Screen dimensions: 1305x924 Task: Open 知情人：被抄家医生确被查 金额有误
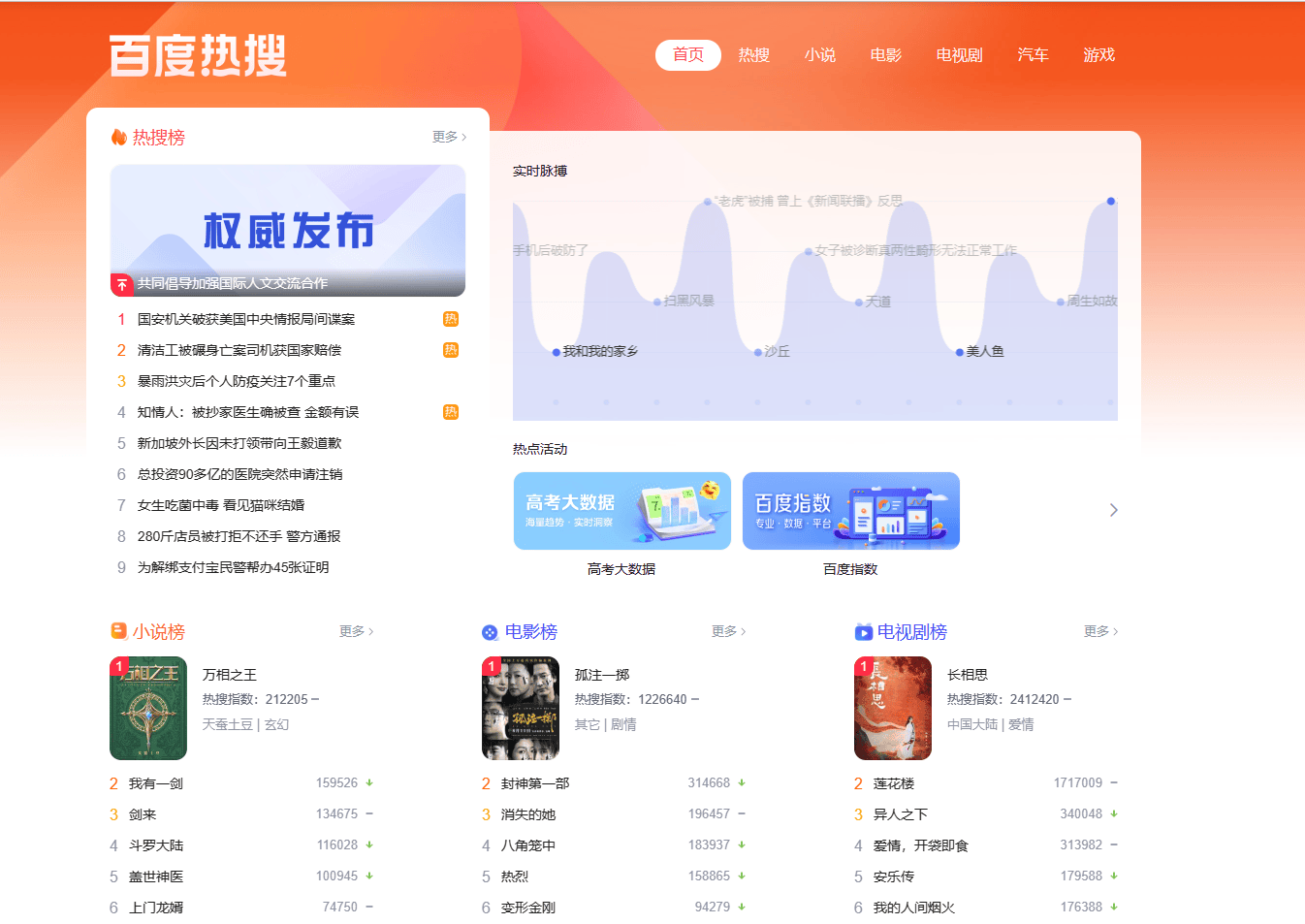click(248, 412)
